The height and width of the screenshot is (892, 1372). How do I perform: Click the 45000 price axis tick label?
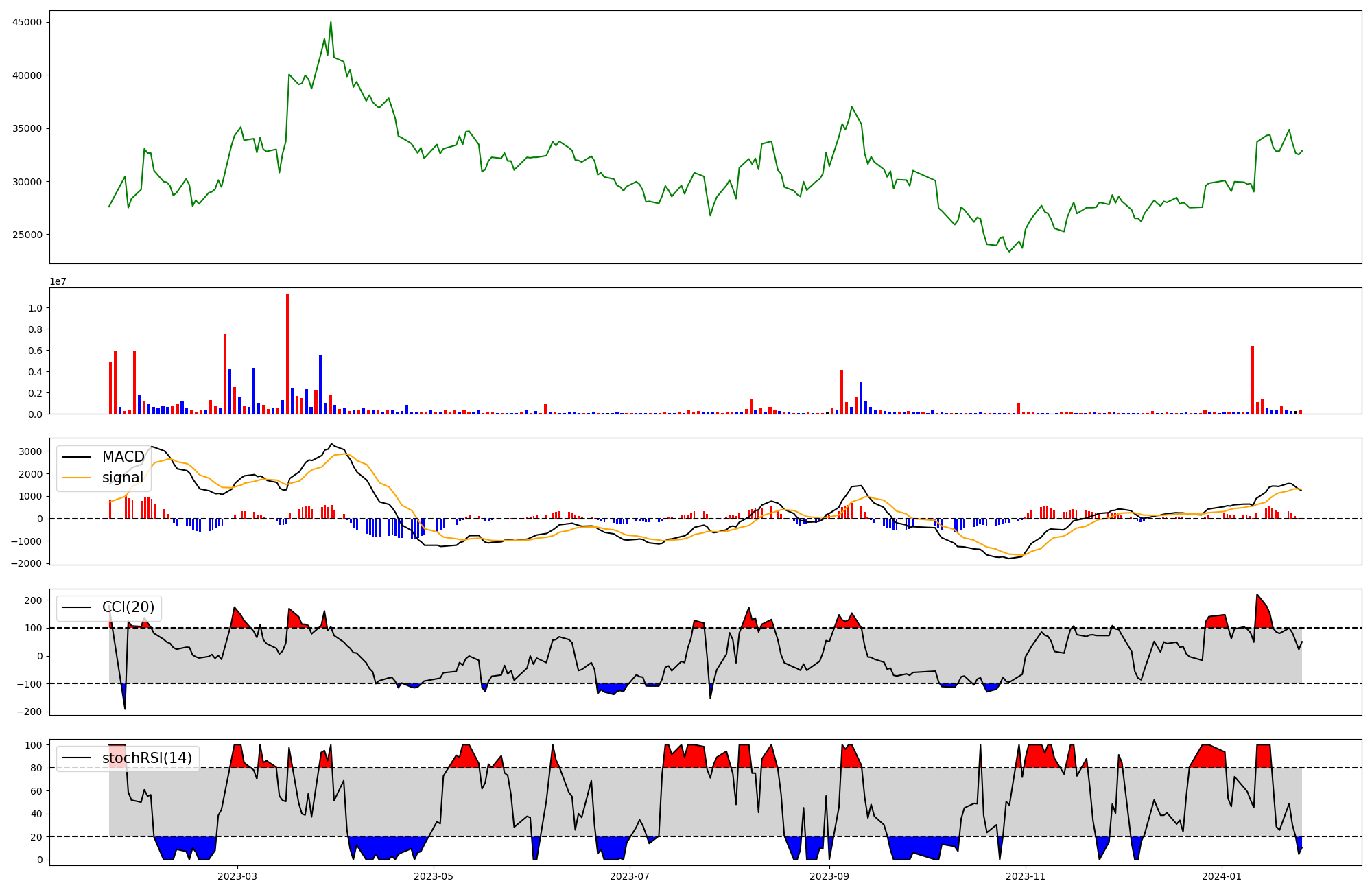click(x=27, y=22)
